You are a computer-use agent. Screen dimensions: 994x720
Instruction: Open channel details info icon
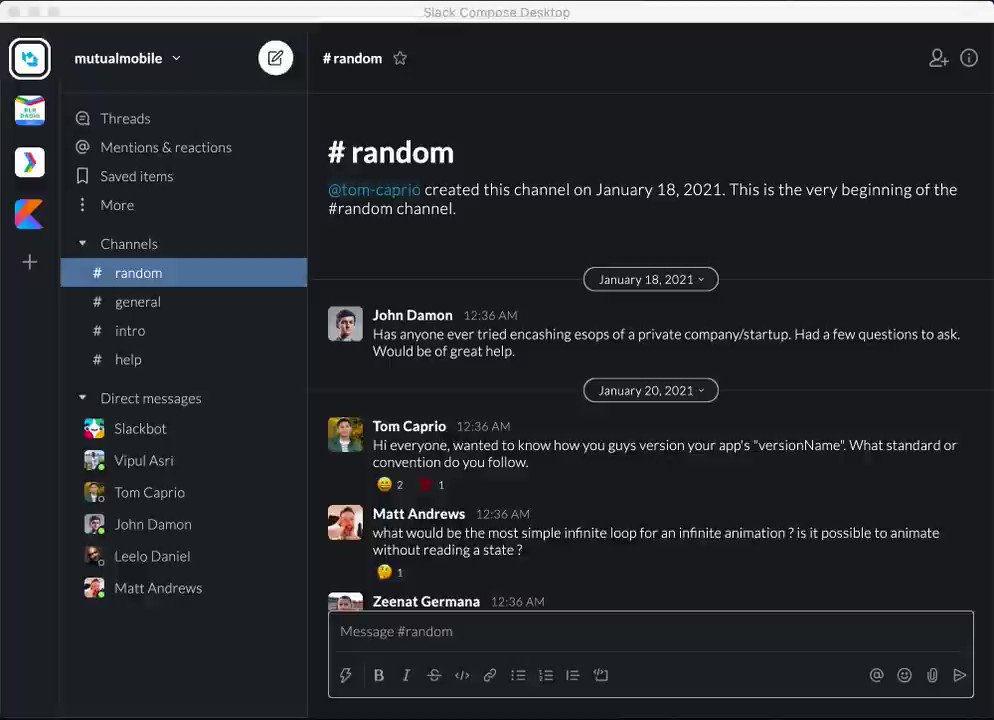pos(969,58)
